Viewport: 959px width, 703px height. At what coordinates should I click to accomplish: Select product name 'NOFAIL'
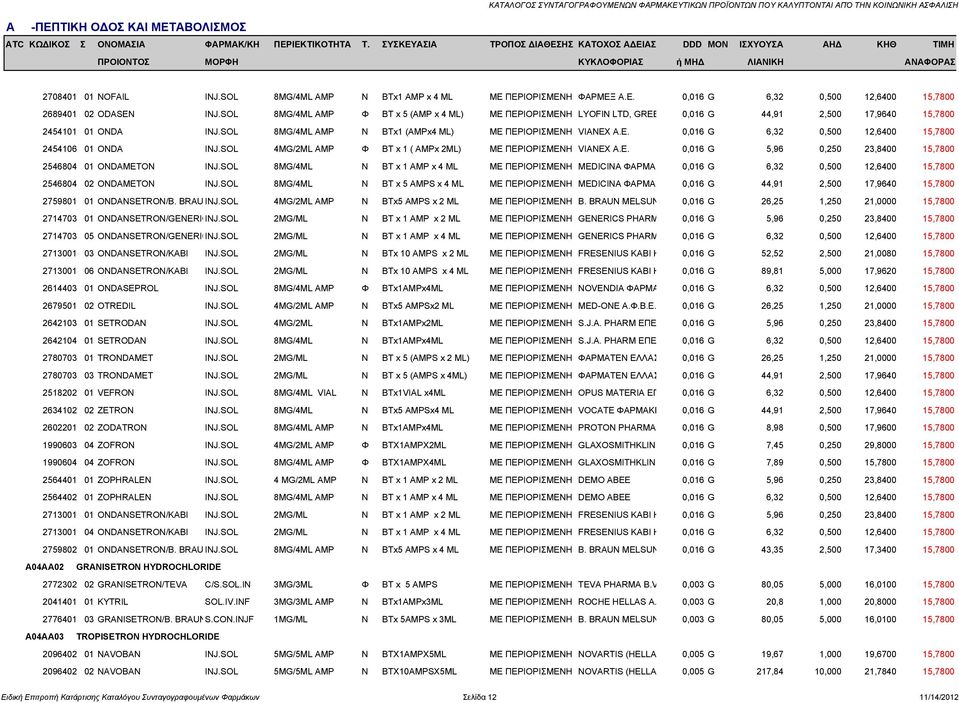point(113,97)
